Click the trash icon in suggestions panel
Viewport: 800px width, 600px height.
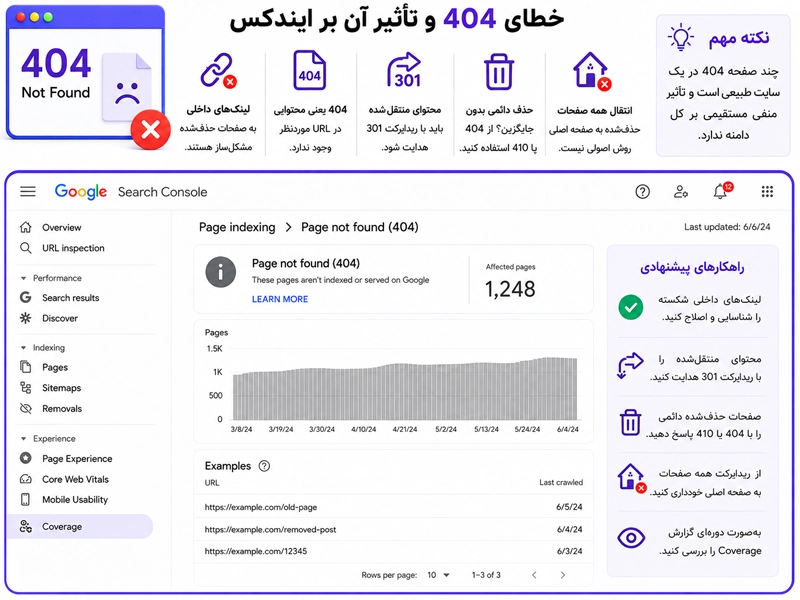pos(630,422)
